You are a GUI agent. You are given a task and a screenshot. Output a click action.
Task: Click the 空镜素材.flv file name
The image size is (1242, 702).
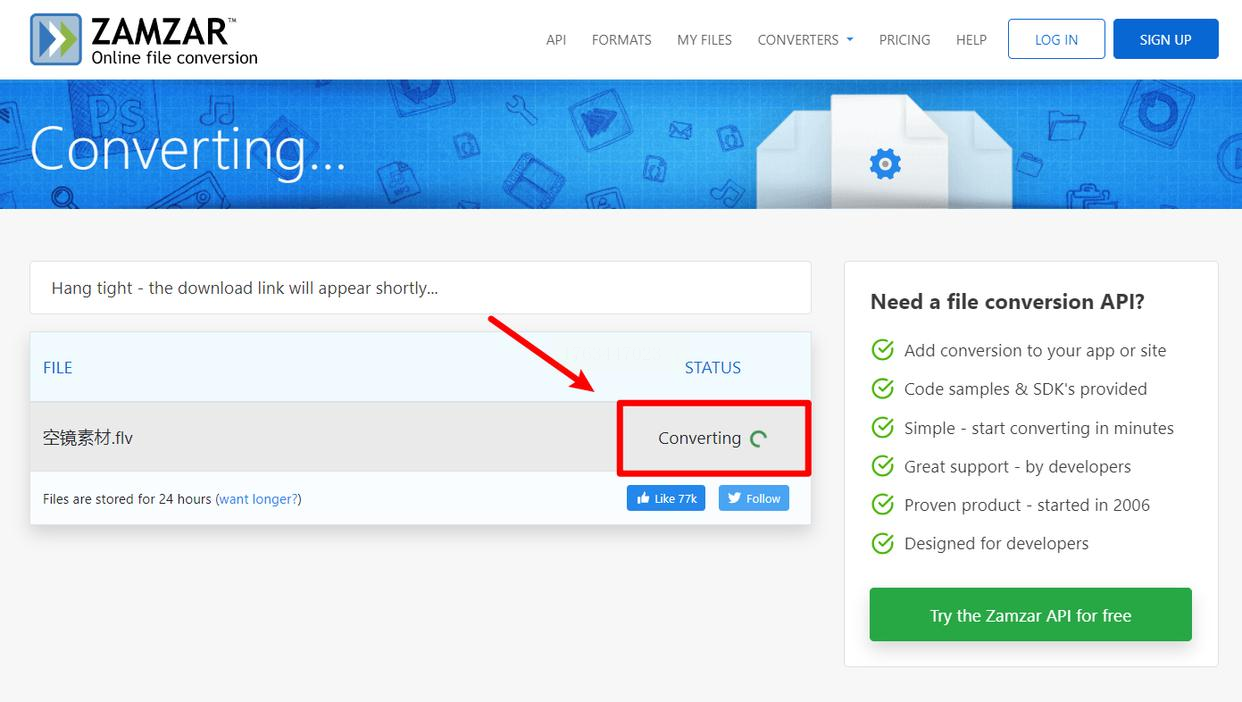click(88, 438)
